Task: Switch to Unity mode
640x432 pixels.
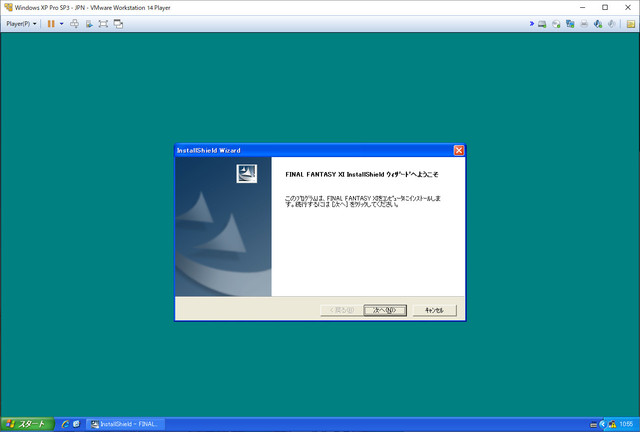Action: point(118,24)
